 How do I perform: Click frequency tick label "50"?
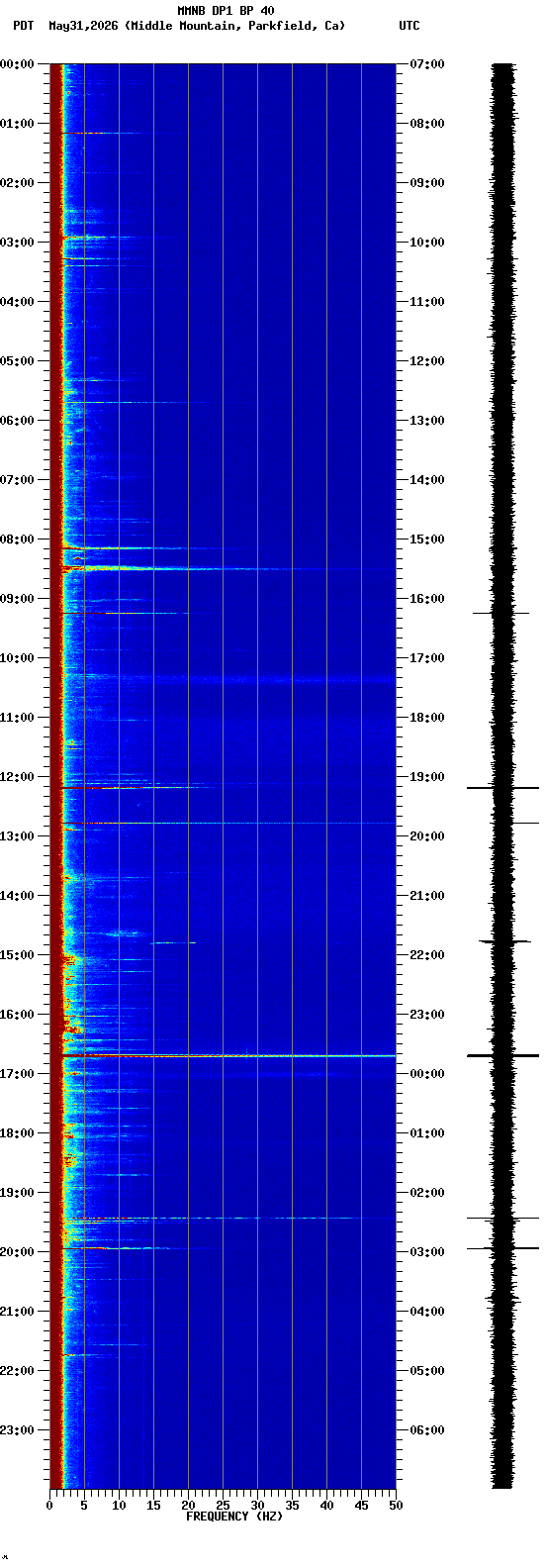pyautogui.click(x=396, y=1506)
